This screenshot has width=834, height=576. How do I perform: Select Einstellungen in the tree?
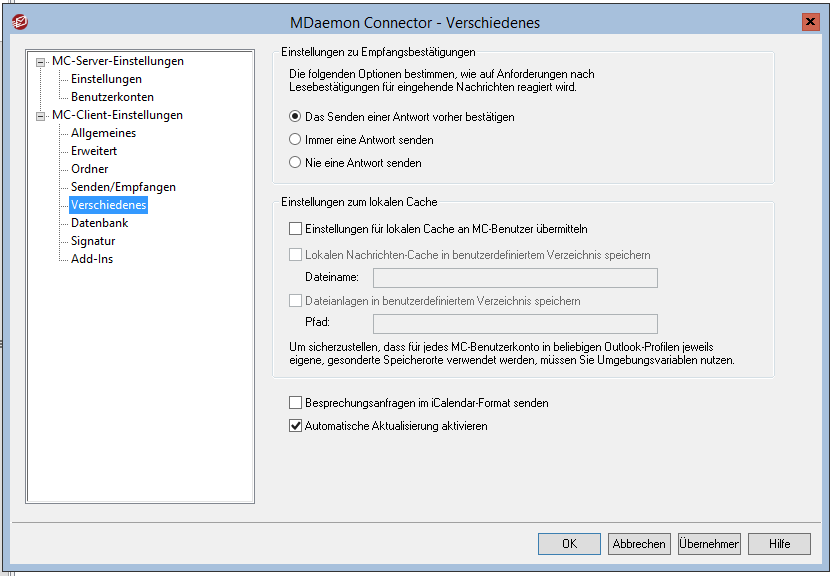pos(106,79)
